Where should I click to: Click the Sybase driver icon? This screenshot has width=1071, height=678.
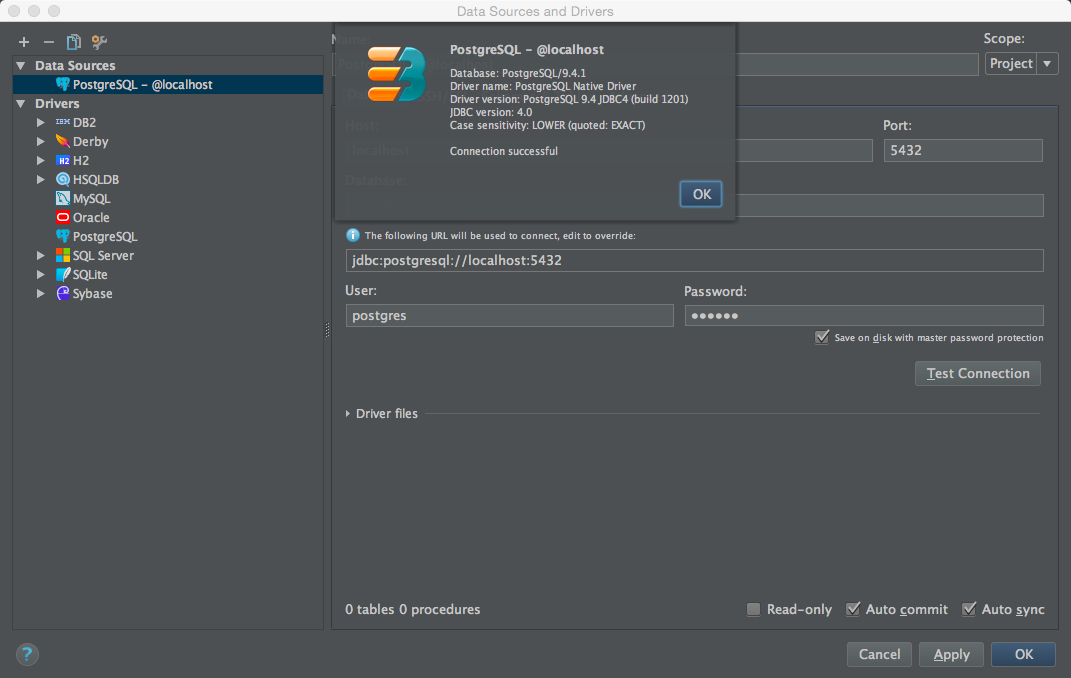pos(63,294)
